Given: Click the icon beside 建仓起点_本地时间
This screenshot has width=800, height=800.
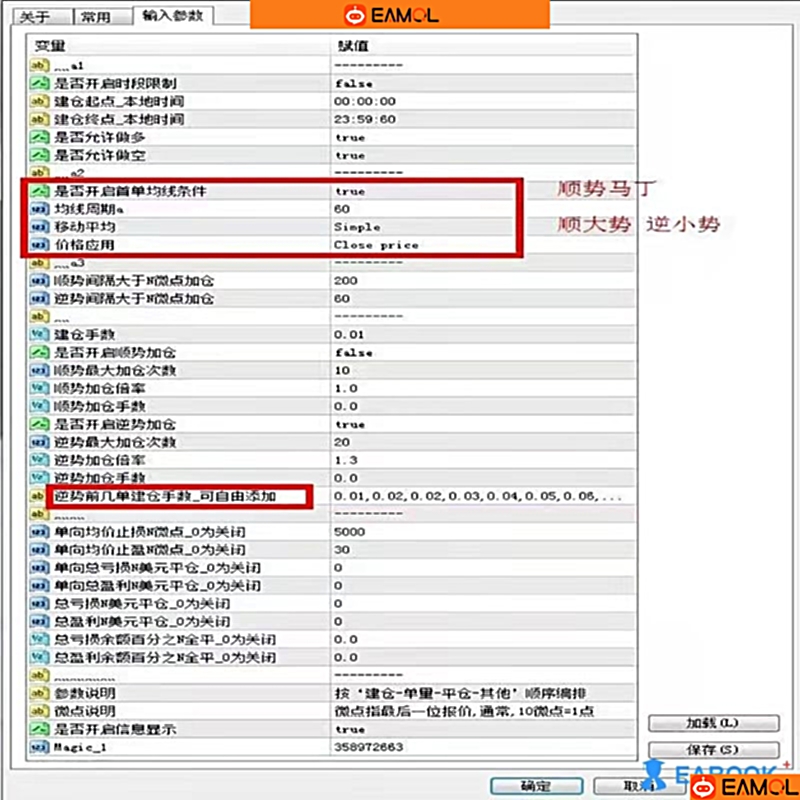Looking at the screenshot, I should point(39,102).
